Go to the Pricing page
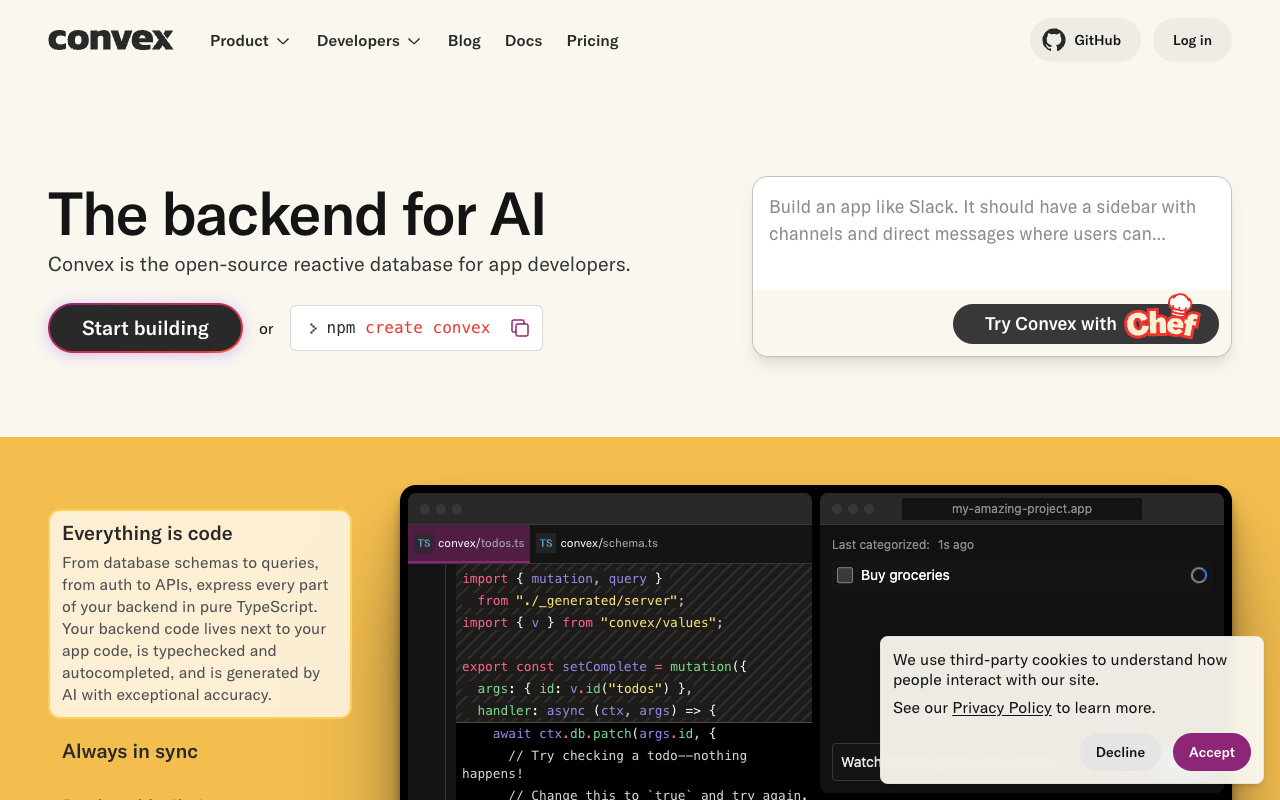1280x800 pixels. [592, 40]
